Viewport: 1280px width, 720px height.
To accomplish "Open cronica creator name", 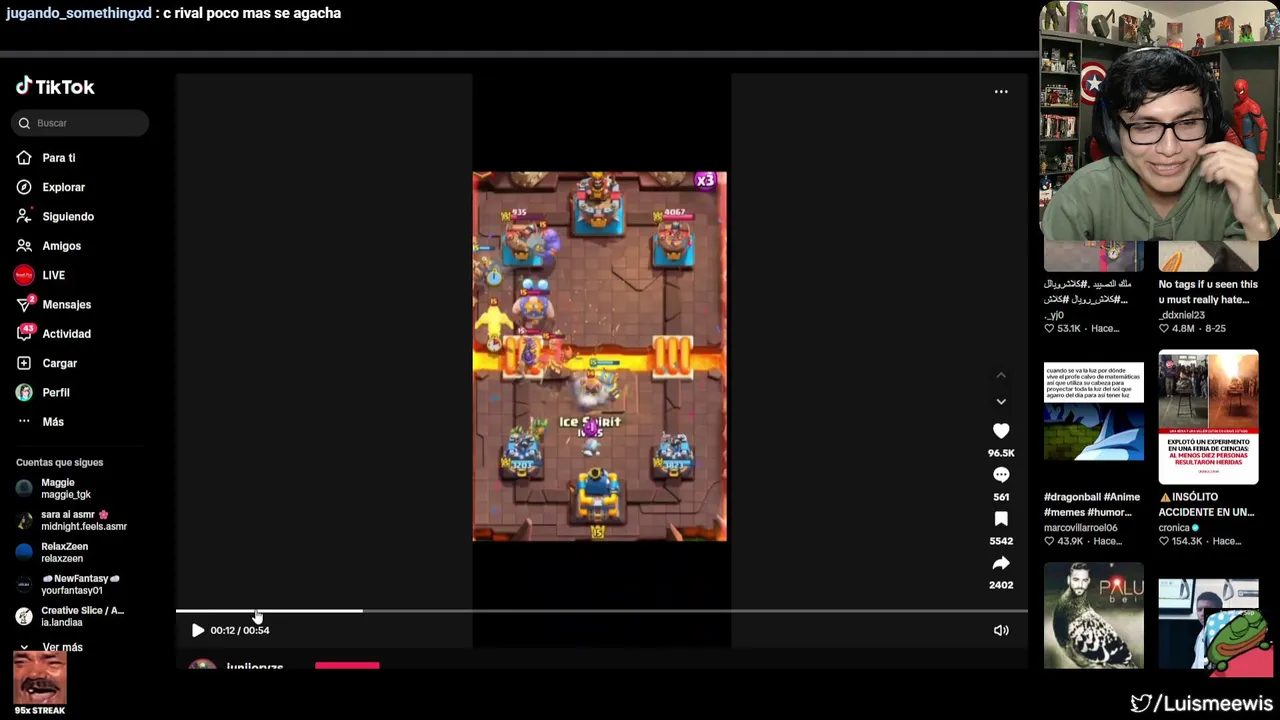I will (1174, 527).
